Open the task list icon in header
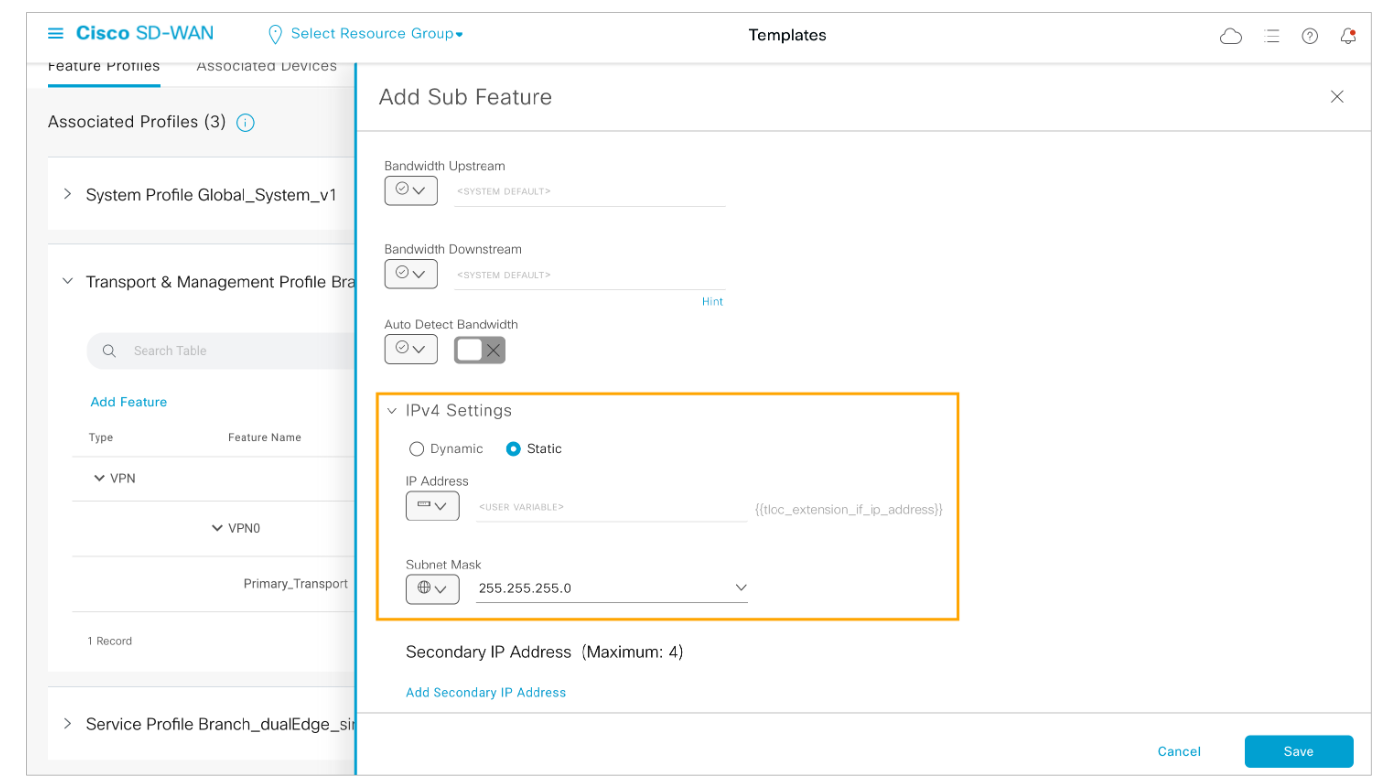 [1271, 36]
